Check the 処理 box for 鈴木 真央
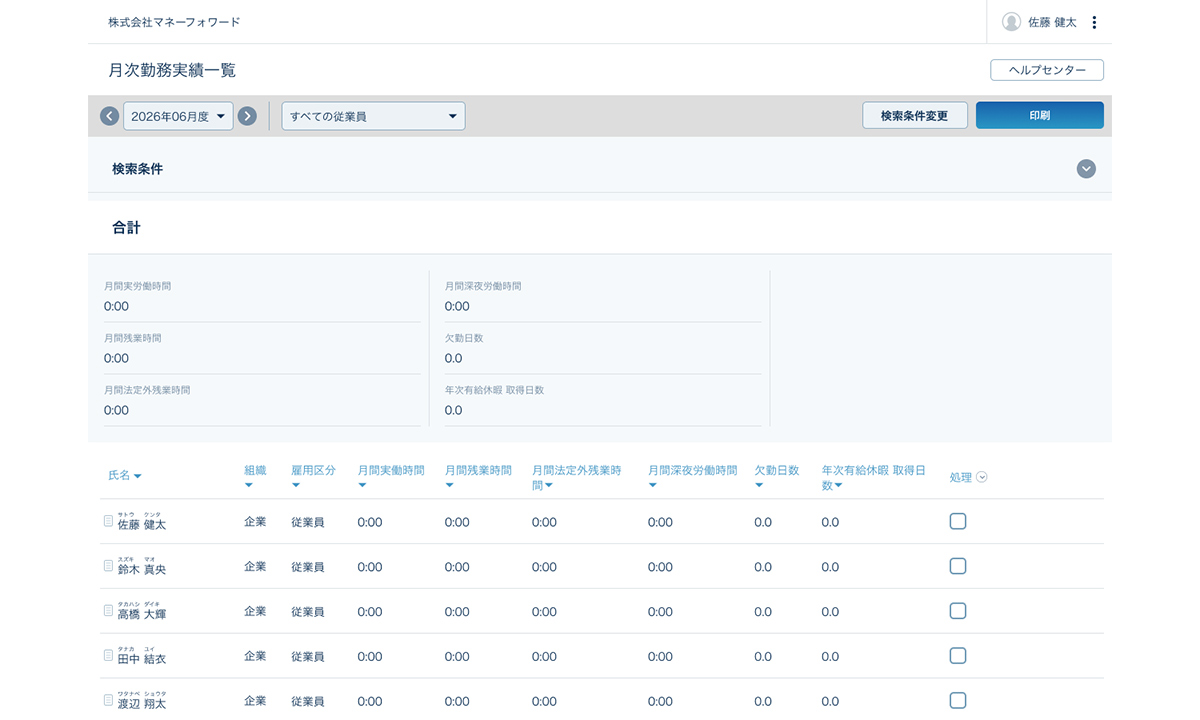1200x720 pixels. [x=957, y=566]
